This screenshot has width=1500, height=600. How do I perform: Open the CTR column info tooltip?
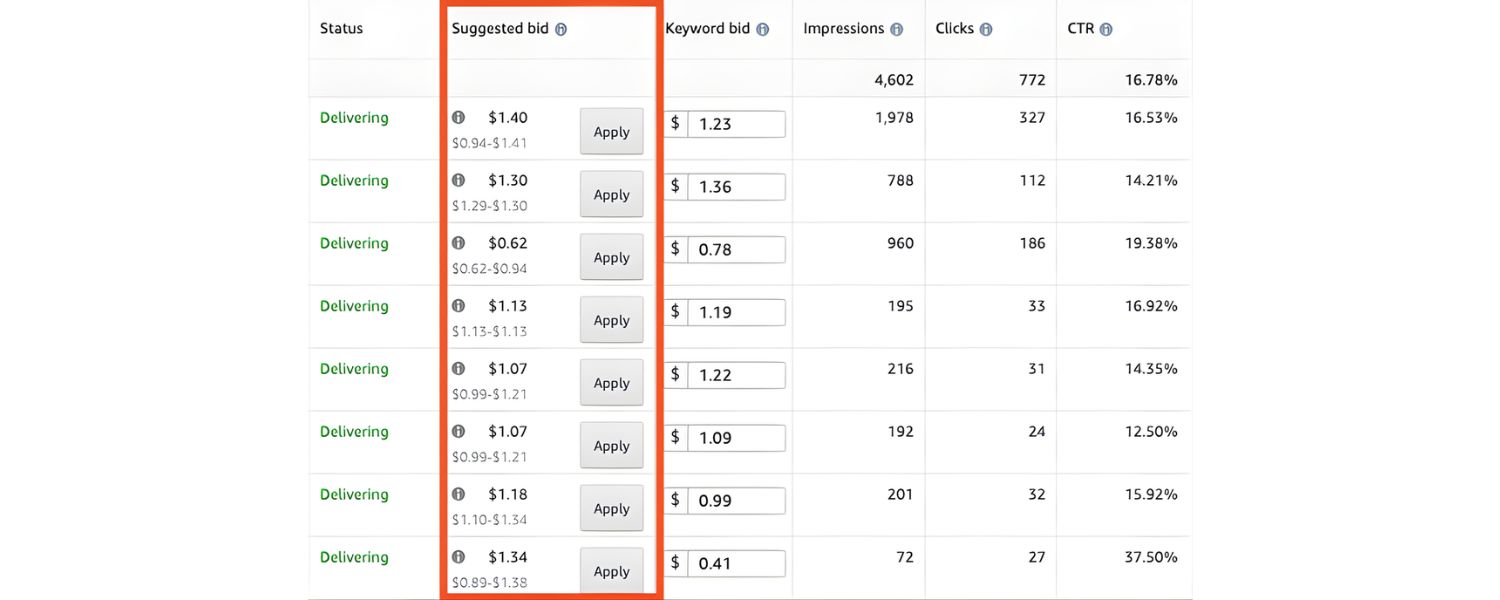pyautogui.click(x=1105, y=29)
